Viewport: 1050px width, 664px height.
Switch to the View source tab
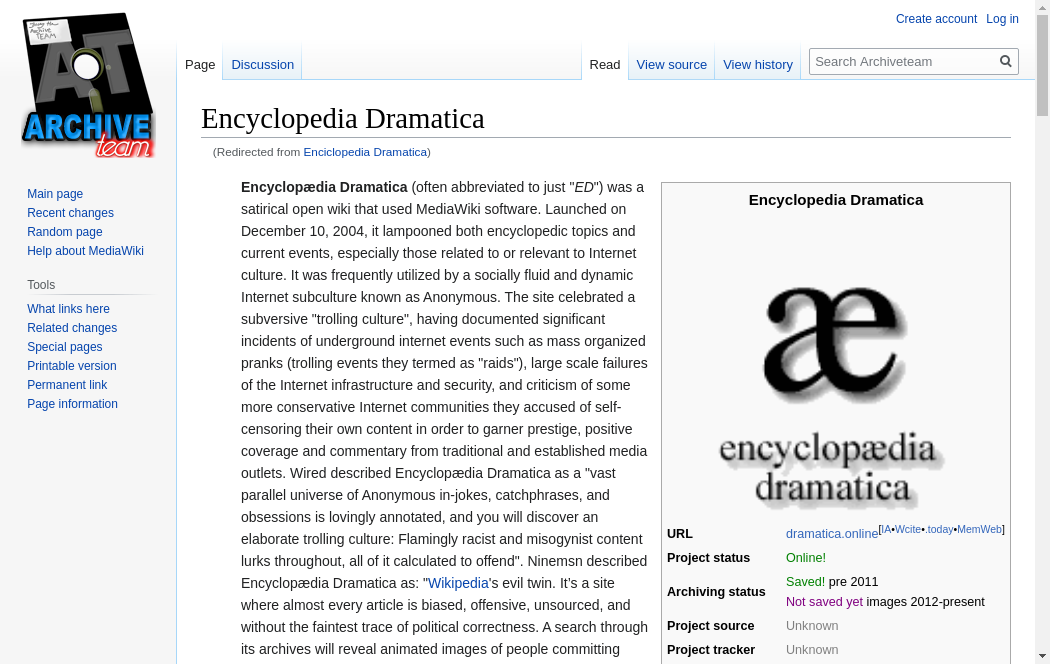coord(671,64)
